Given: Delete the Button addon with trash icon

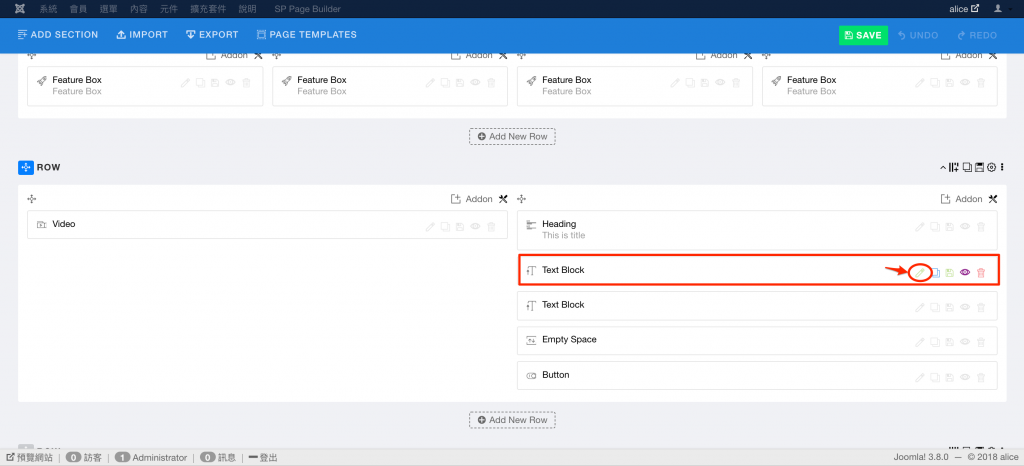Looking at the screenshot, I should pos(981,377).
